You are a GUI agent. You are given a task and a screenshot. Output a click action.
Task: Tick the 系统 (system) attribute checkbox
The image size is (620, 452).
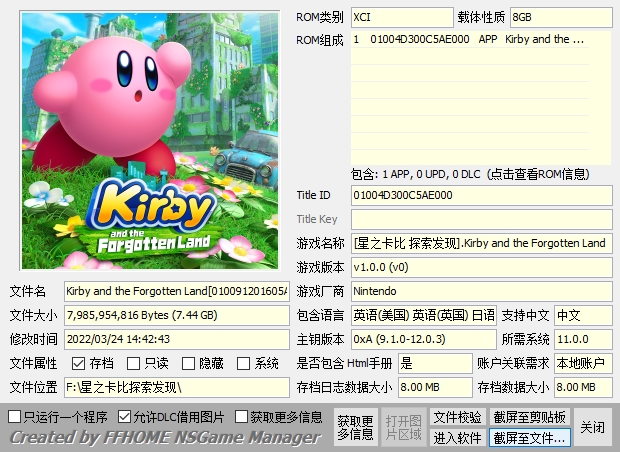[244, 363]
